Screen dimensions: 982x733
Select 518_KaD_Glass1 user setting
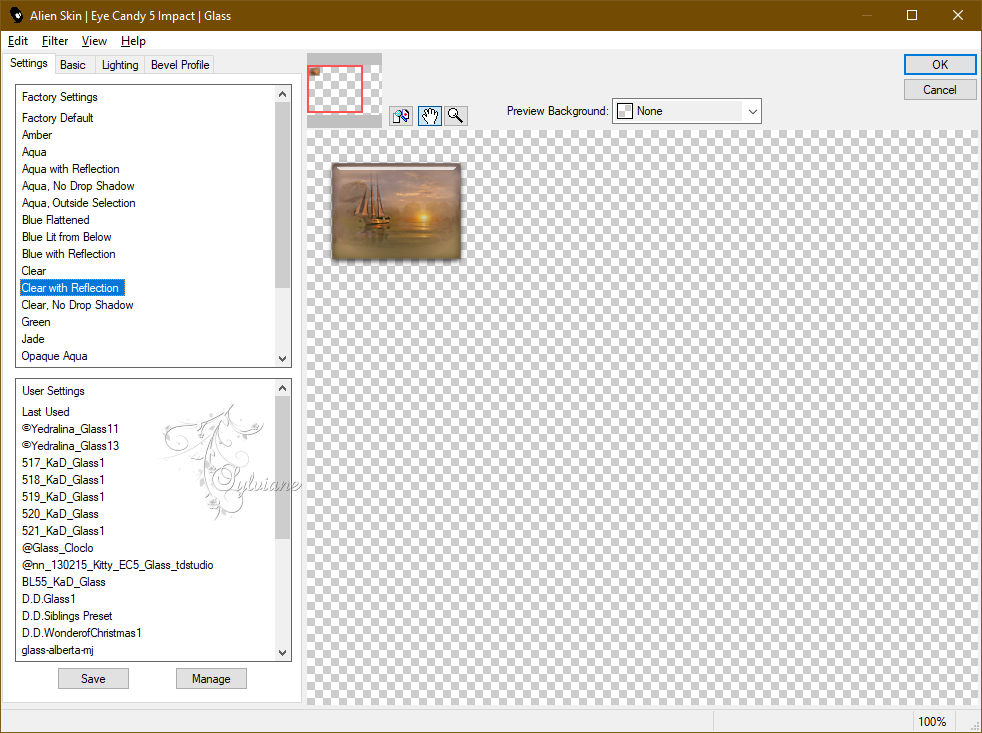click(x=63, y=479)
